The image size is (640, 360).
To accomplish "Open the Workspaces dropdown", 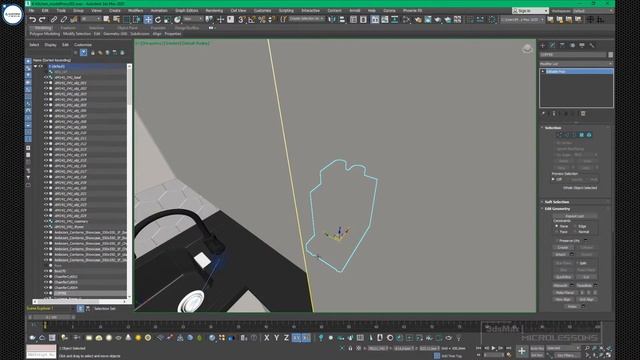I will point(594,11).
